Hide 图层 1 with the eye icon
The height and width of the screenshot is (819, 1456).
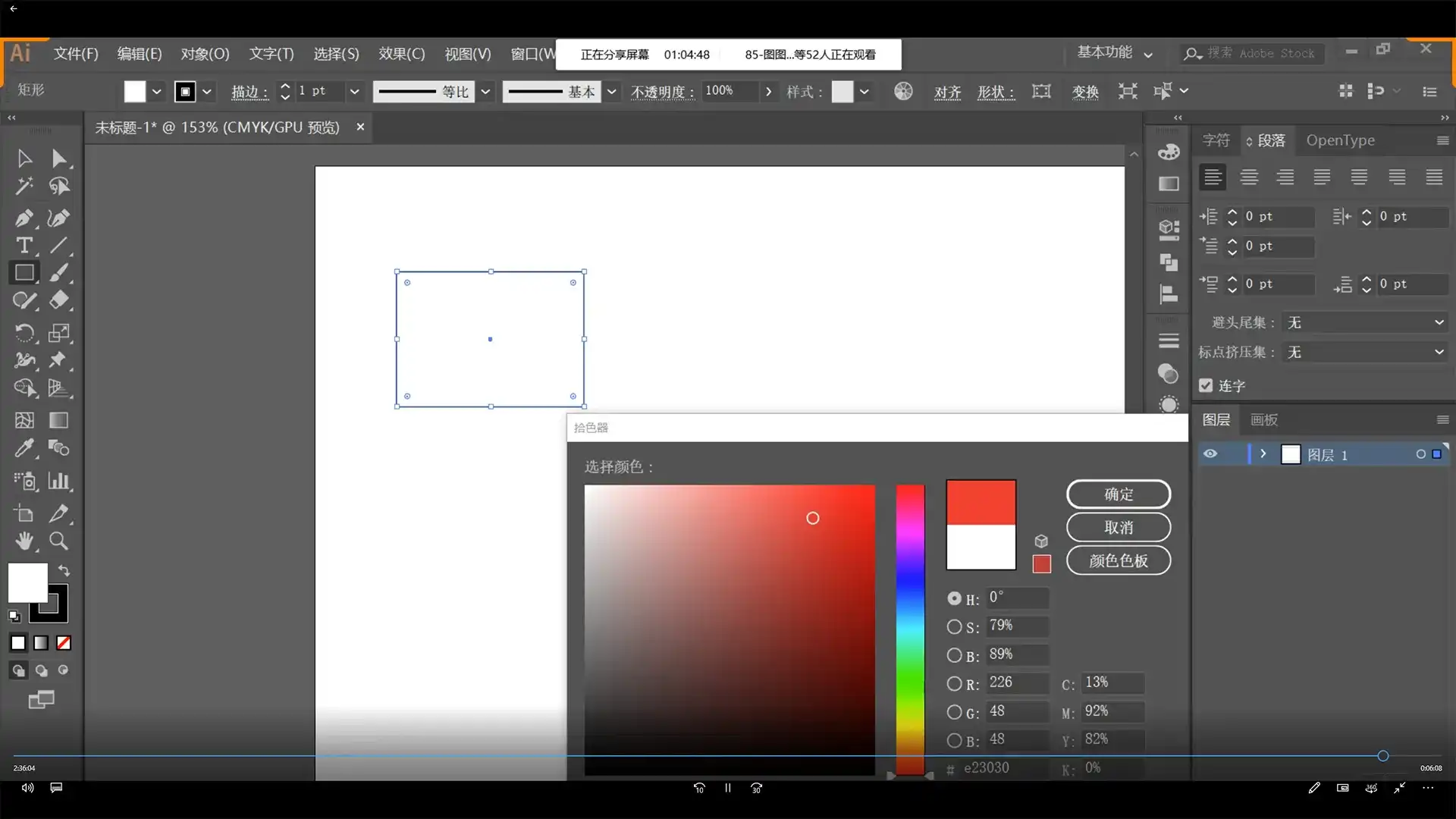pyautogui.click(x=1210, y=454)
